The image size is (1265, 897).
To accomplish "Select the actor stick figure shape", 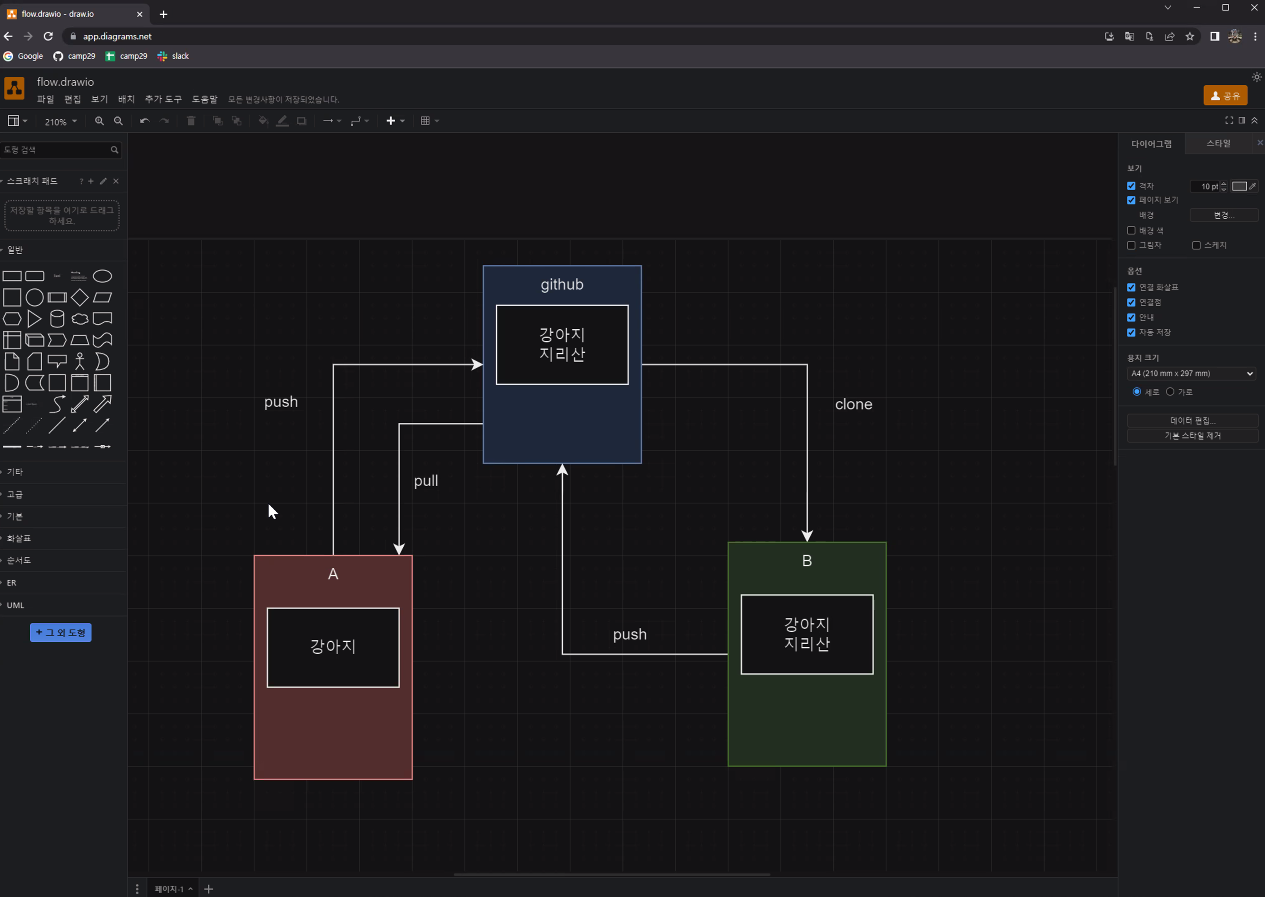I will point(80,361).
